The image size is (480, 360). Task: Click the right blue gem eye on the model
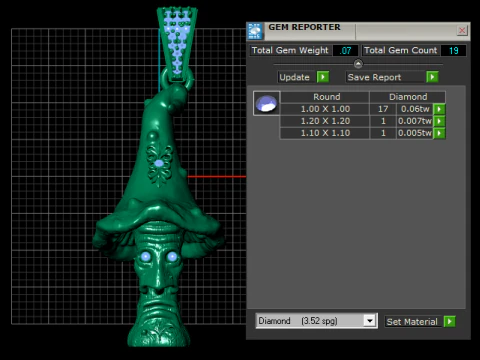[172, 256]
